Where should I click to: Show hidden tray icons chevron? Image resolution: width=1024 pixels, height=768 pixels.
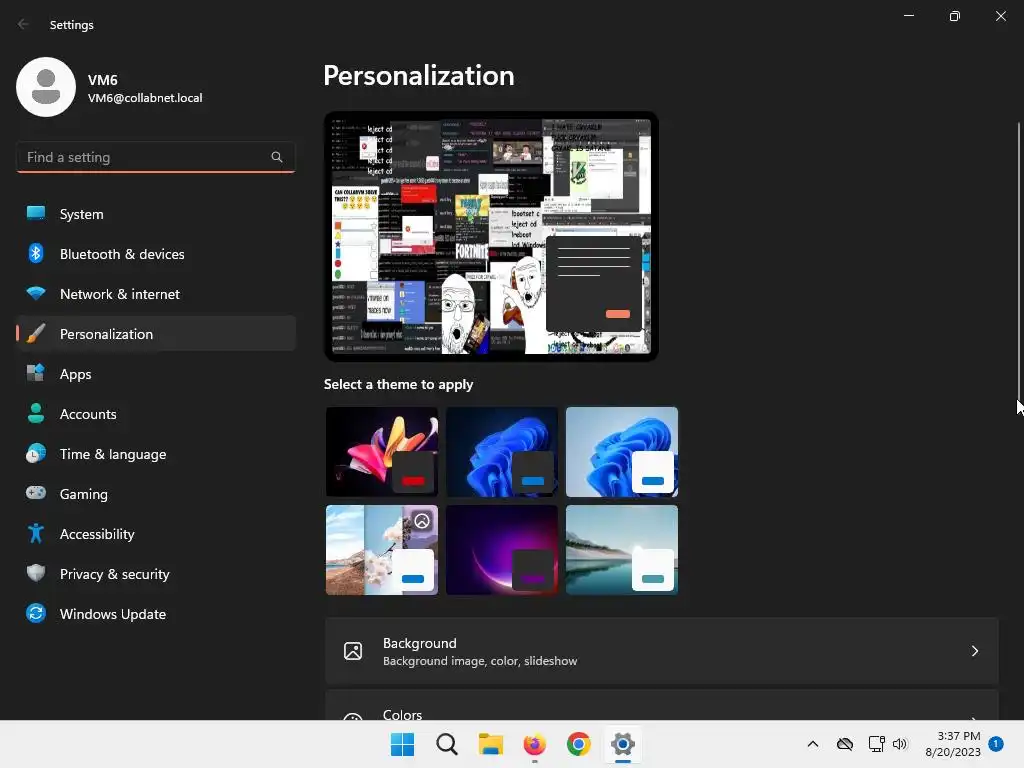(x=812, y=744)
